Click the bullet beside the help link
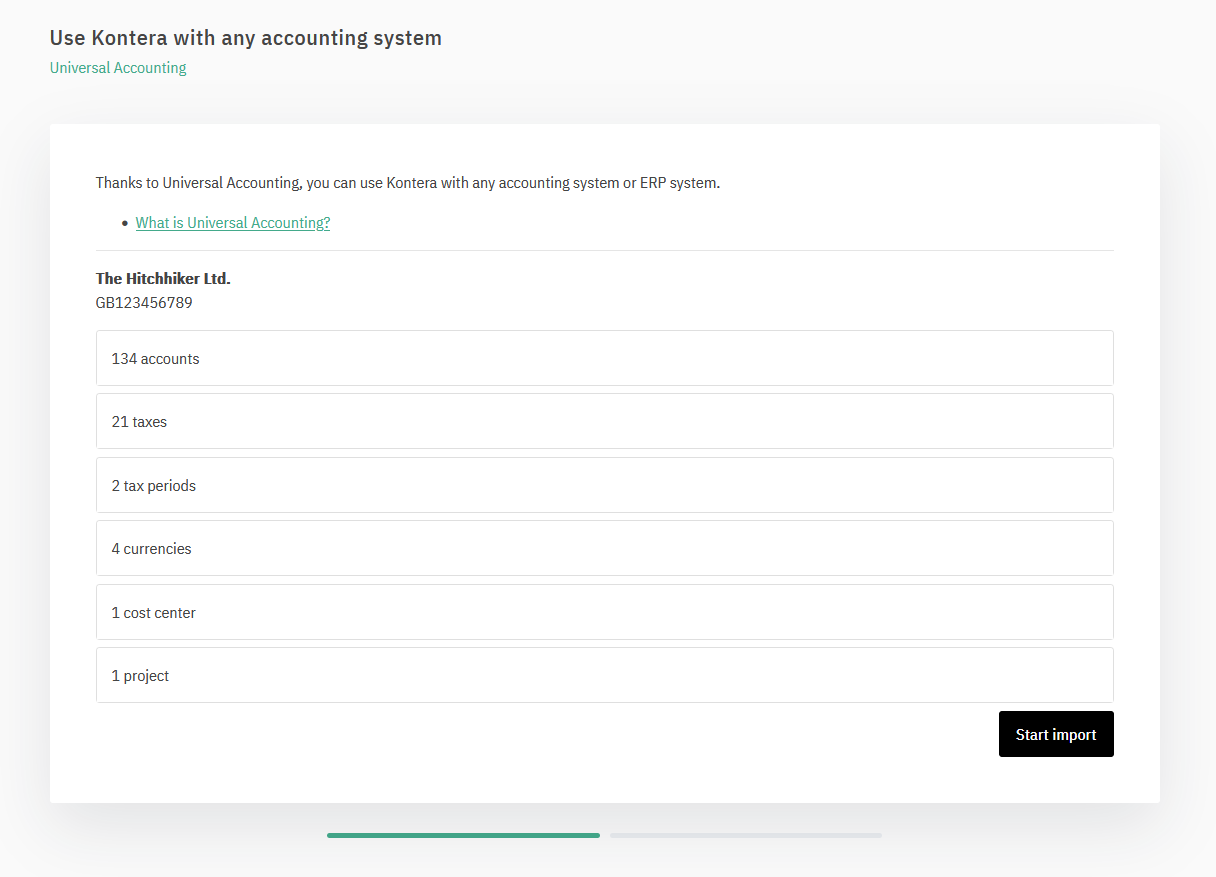Image resolution: width=1216 pixels, height=877 pixels. point(124,223)
